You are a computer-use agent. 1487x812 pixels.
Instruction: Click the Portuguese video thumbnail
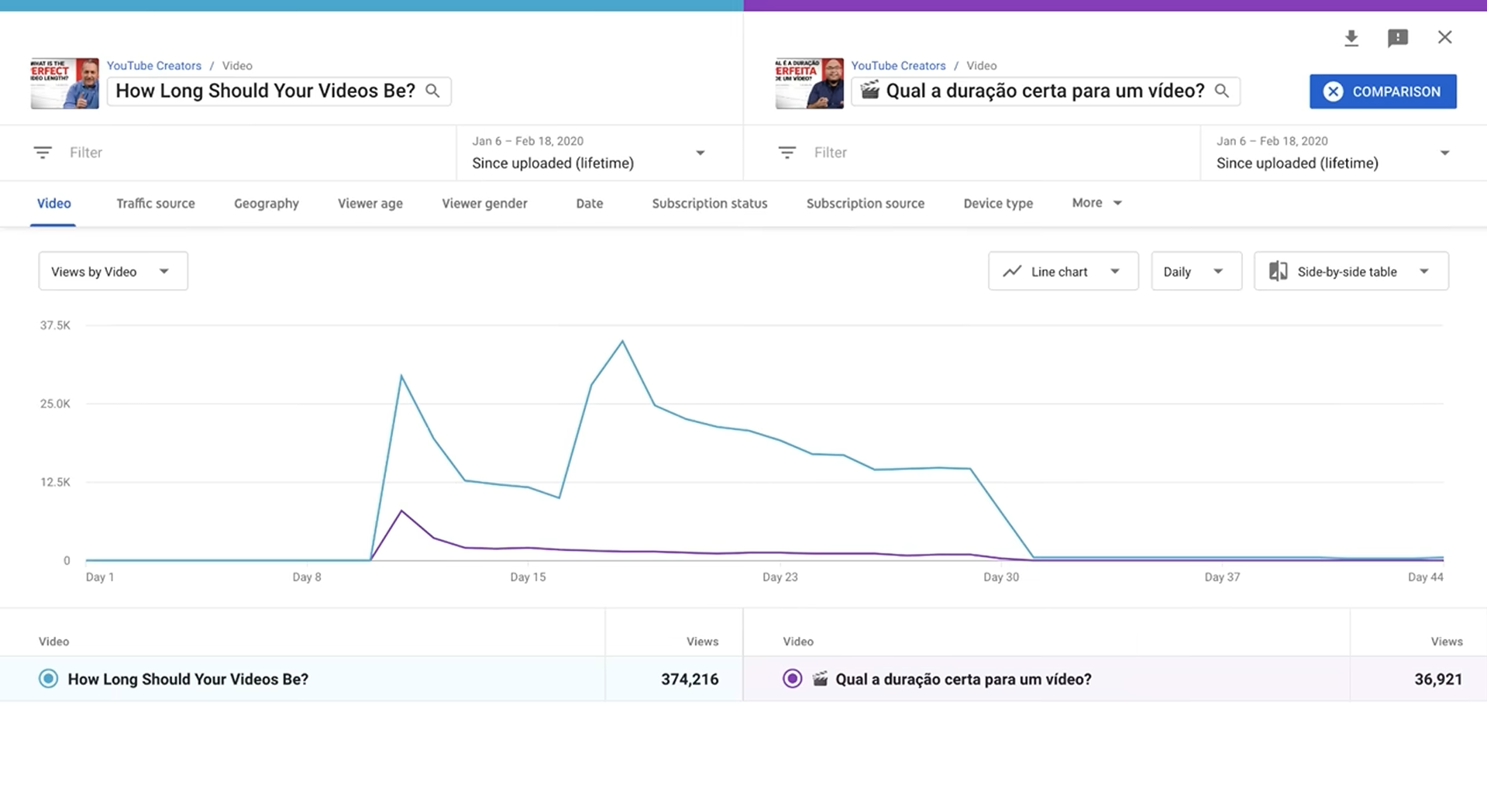pos(809,83)
